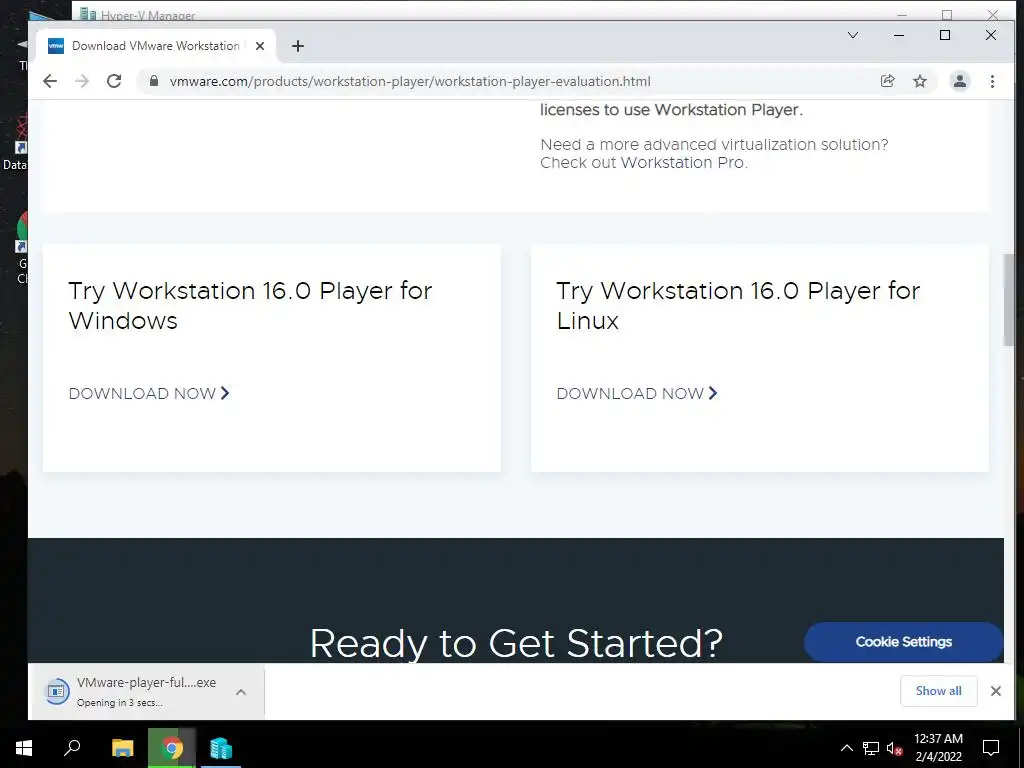Click the muted volume tray icon
Viewport: 1024px width, 768px height.
(894, 748)
